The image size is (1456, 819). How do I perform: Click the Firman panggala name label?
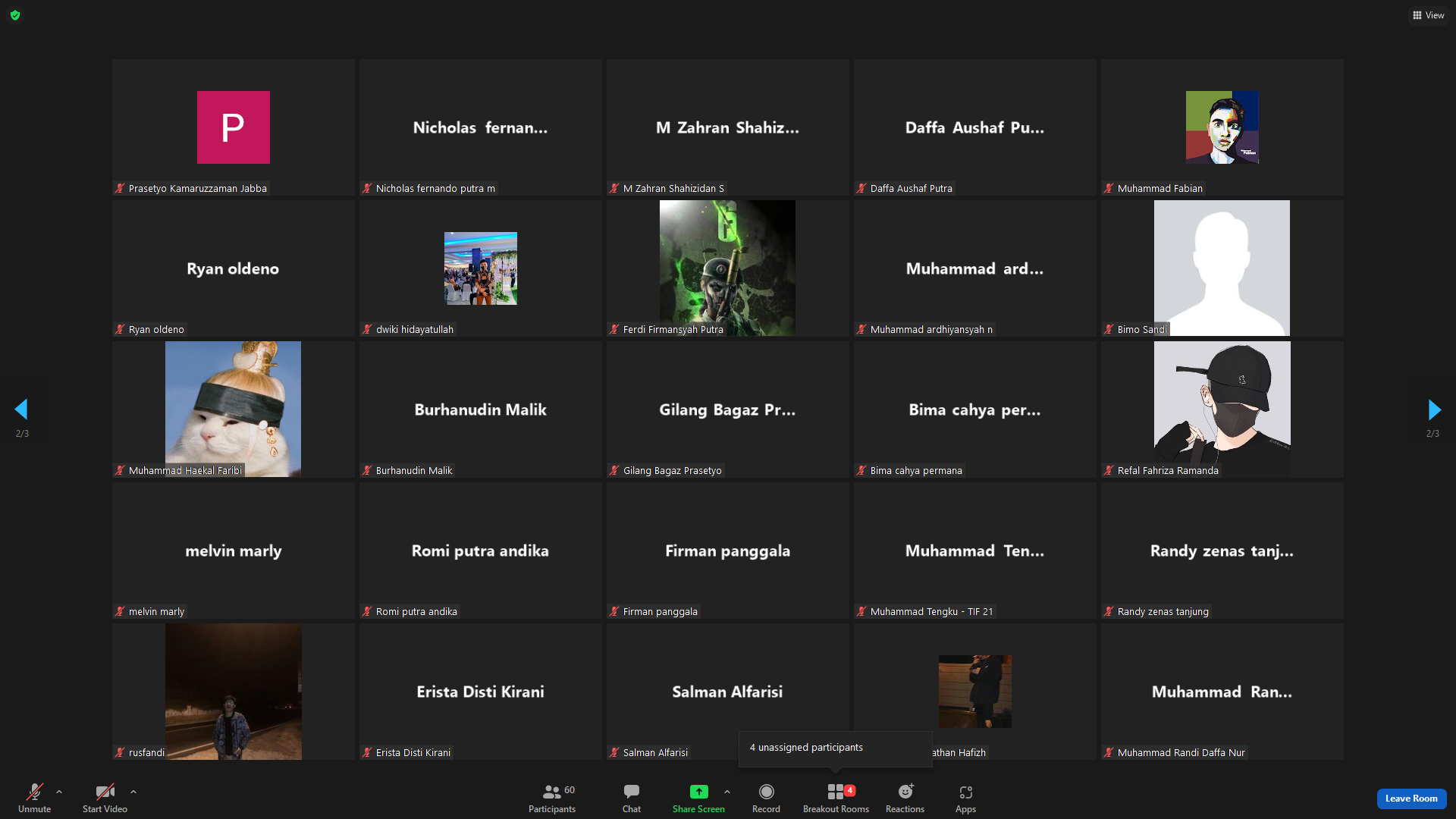pos(661,612)
